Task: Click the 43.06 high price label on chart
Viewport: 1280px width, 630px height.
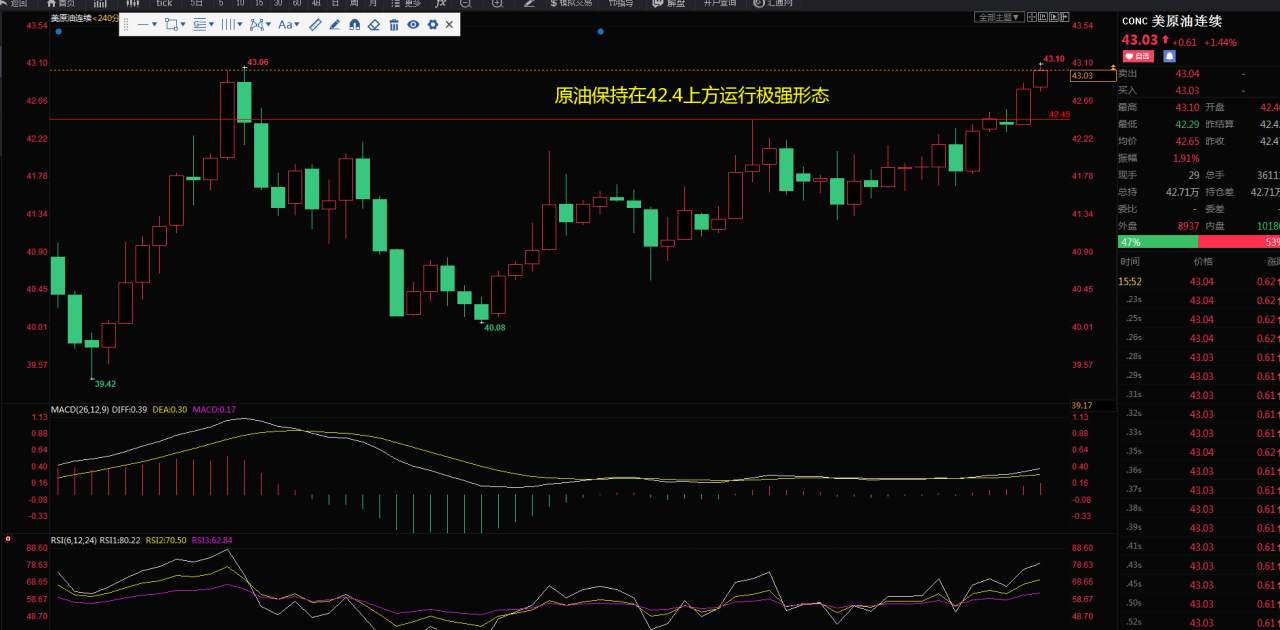Action: point(257,62)
